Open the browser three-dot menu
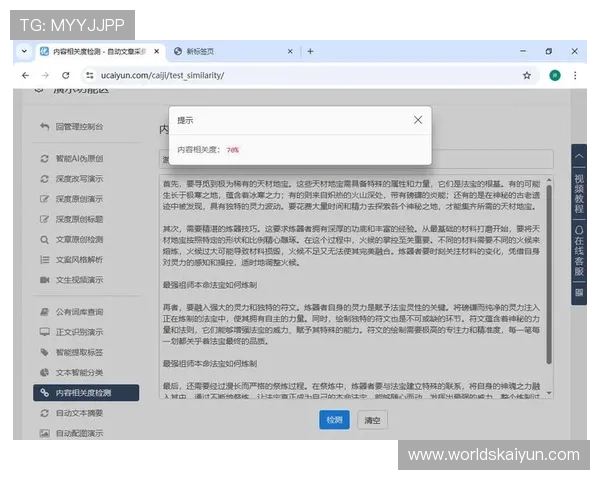 click(575, 75)
